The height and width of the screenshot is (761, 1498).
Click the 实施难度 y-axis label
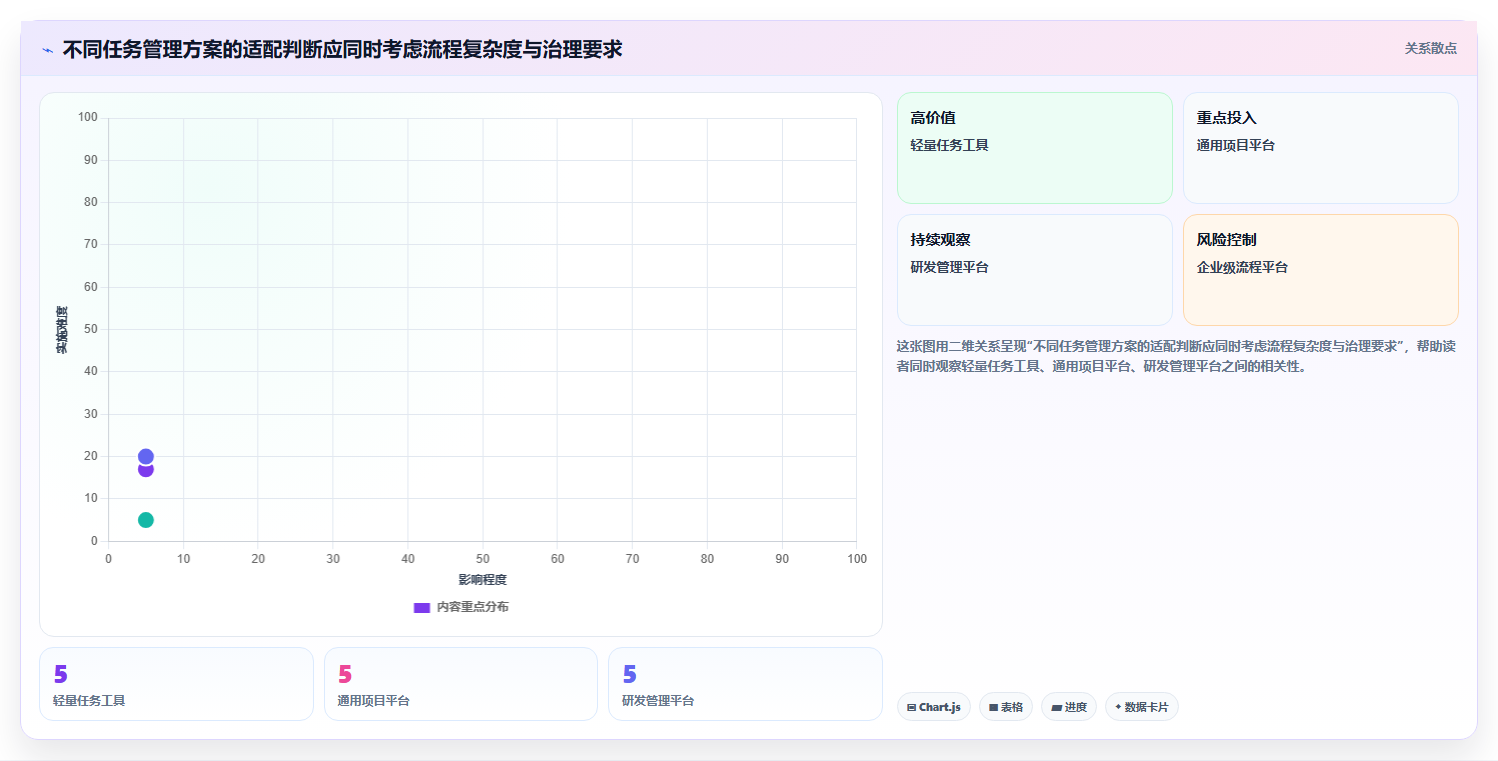click(62, 330)
